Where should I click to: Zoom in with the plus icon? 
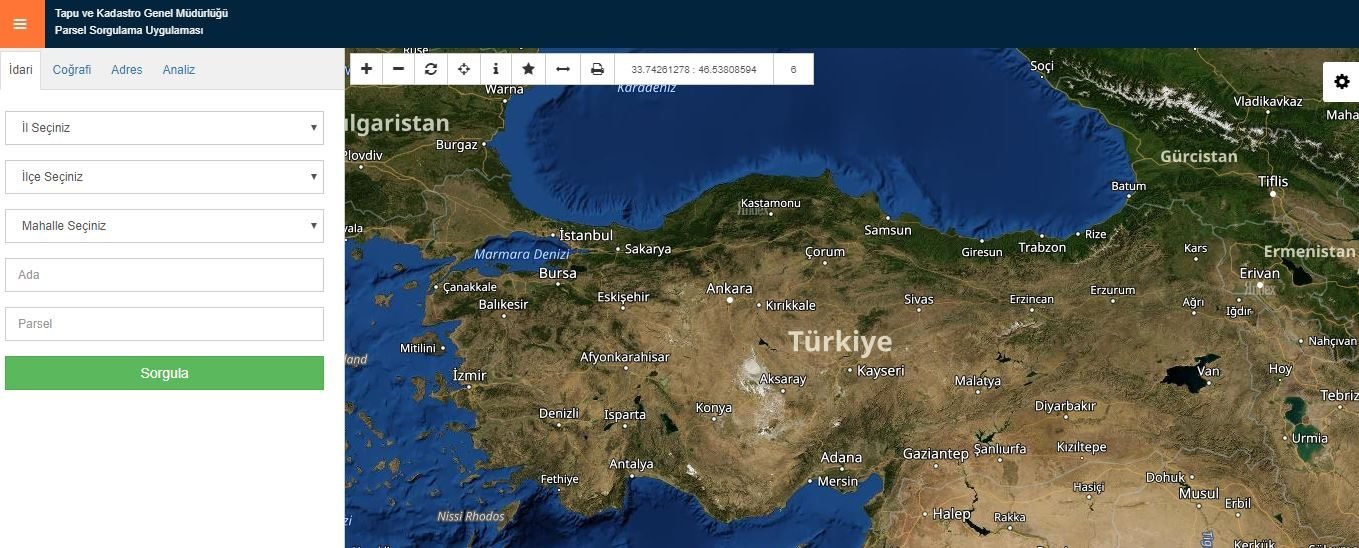(367, 69)
